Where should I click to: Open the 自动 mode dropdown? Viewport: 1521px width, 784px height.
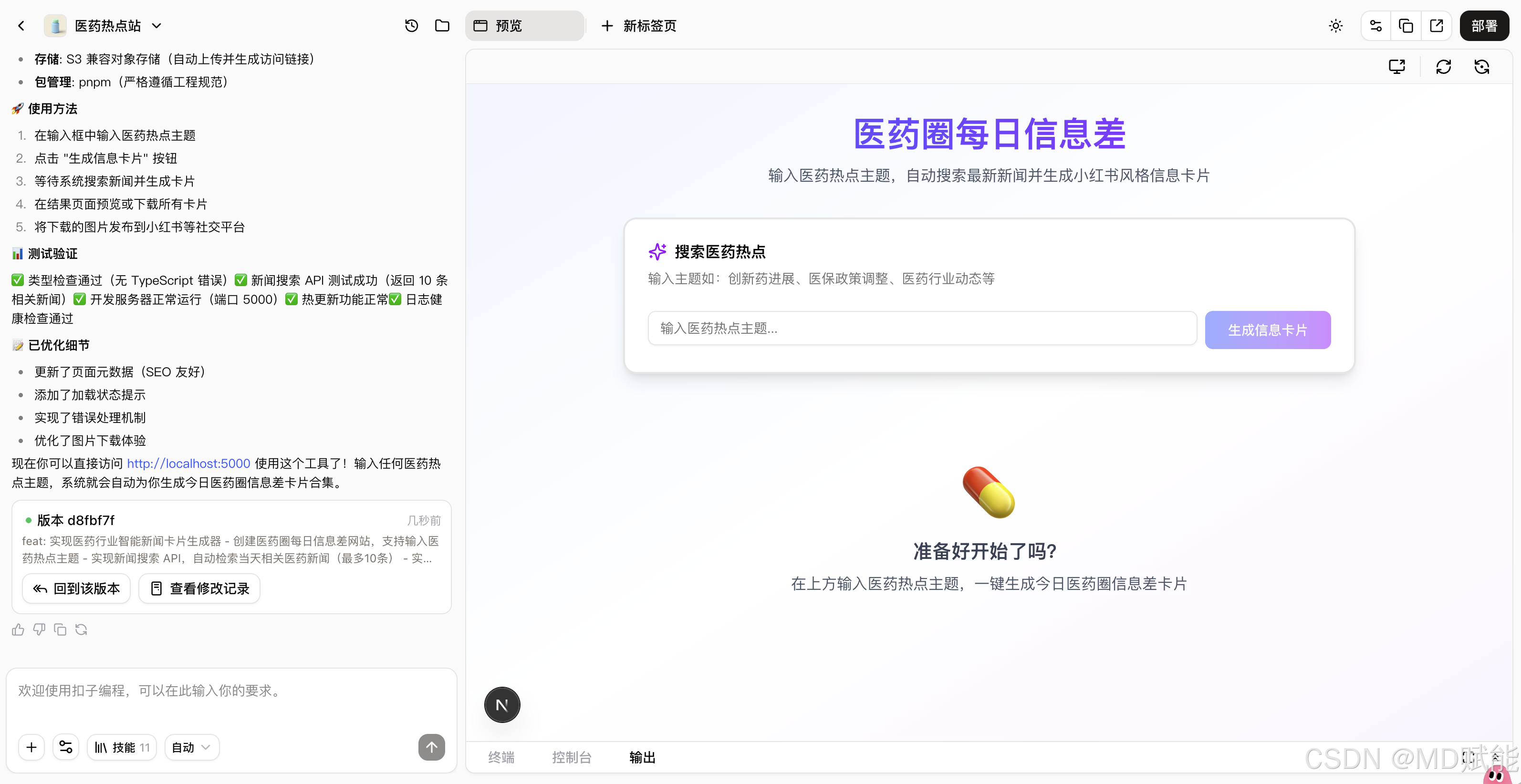(191, 747)
